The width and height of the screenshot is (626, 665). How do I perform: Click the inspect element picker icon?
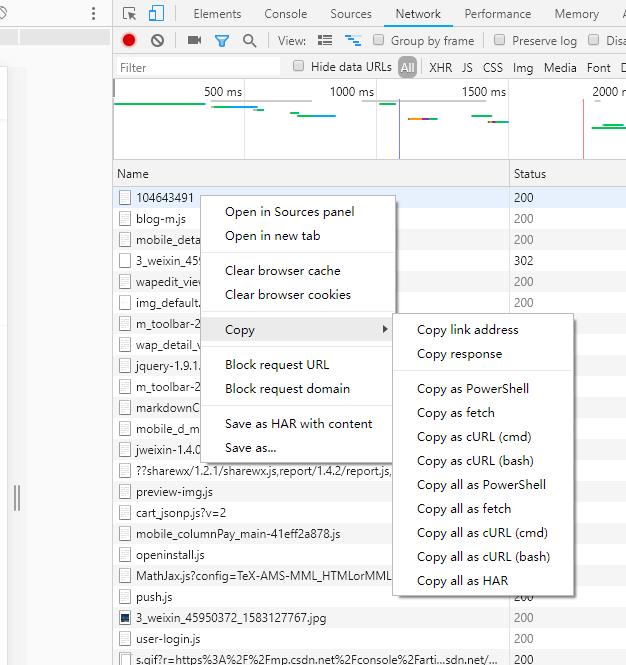pos(129,14)
